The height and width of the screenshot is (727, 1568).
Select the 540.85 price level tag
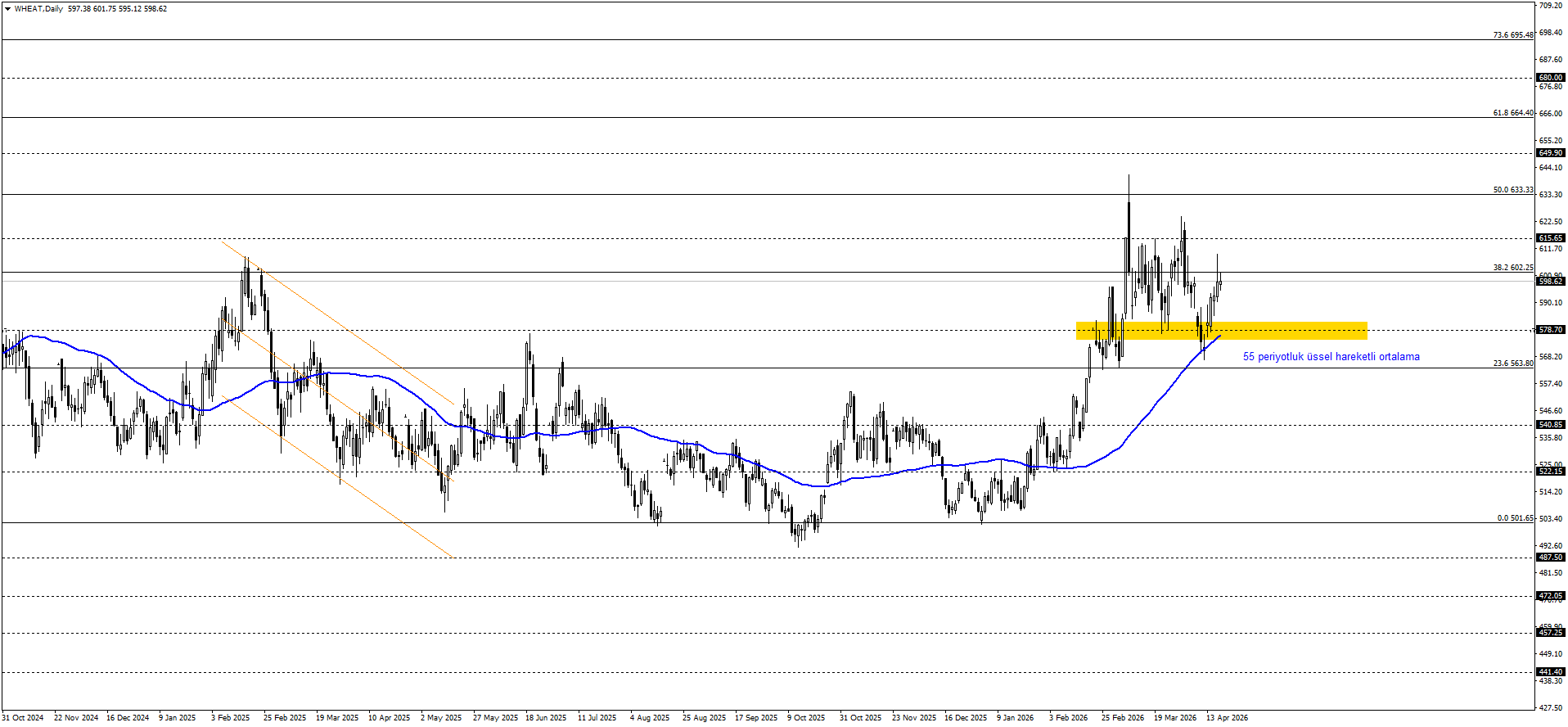click(x=1551, y=425)
